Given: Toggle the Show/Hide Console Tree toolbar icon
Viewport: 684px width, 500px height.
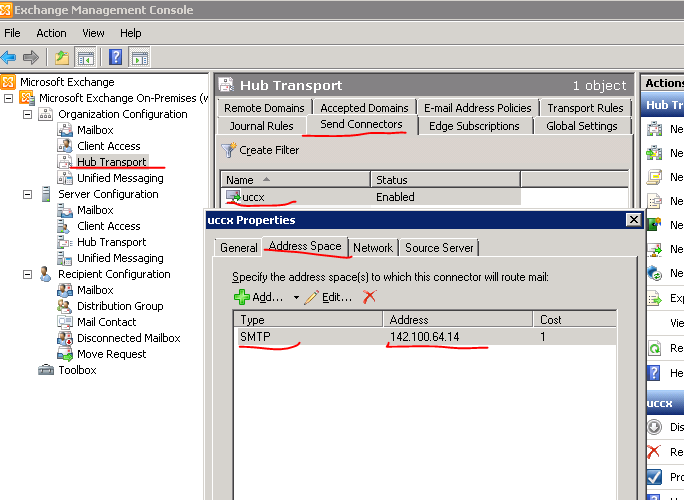Looking at the screenshot, I should click(86, 57).
